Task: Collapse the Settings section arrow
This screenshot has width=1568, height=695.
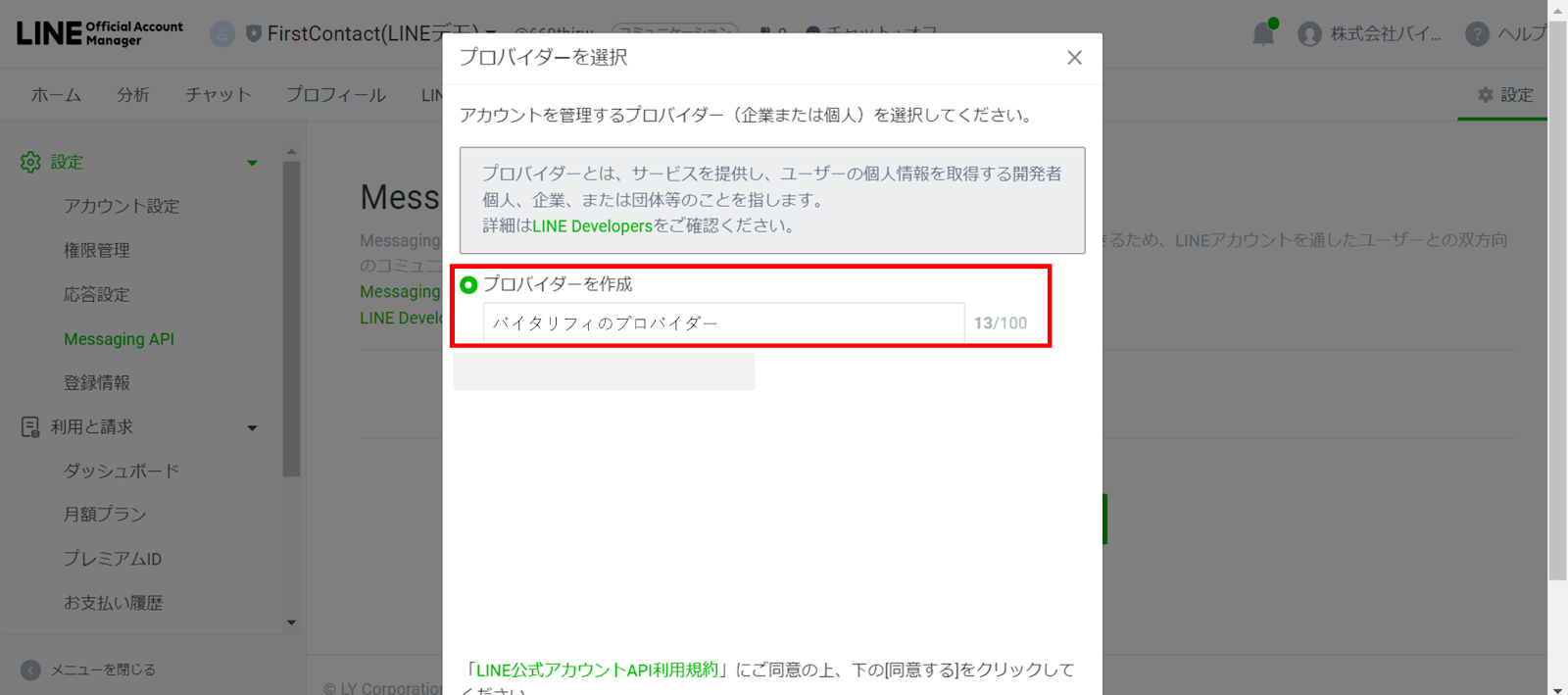Action: pyautogui.click(x=252, y=163)
